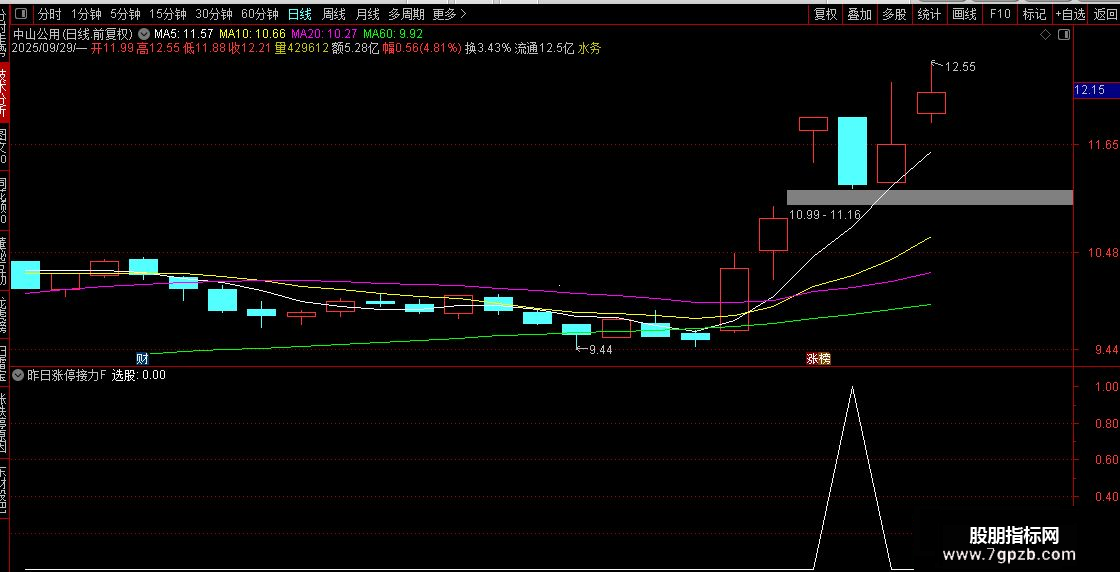
Task: Click the MA60: 9.92 label
Action: pos(393,34)
